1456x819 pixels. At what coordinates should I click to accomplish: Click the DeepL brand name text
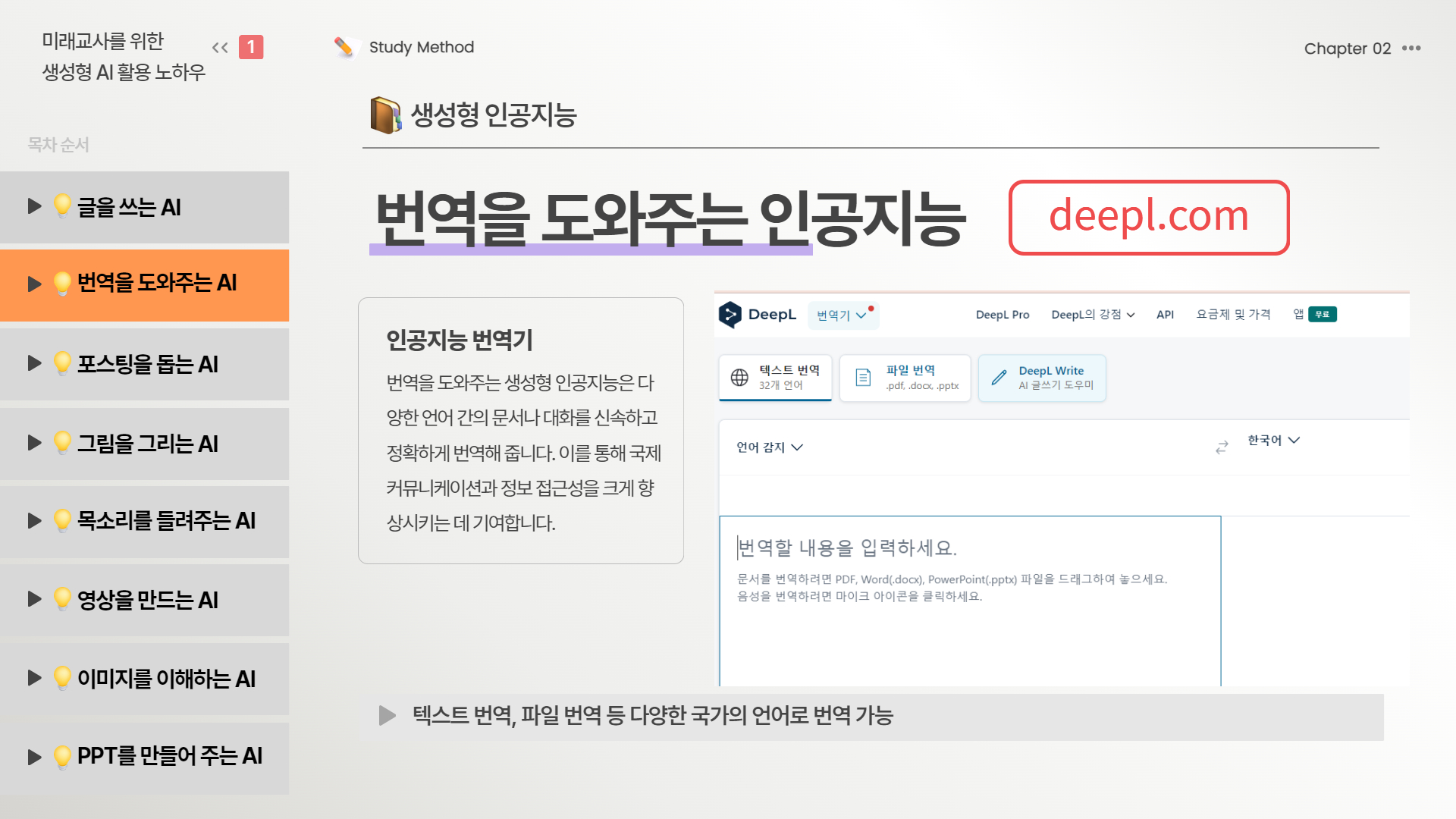[x=772, y=314]
